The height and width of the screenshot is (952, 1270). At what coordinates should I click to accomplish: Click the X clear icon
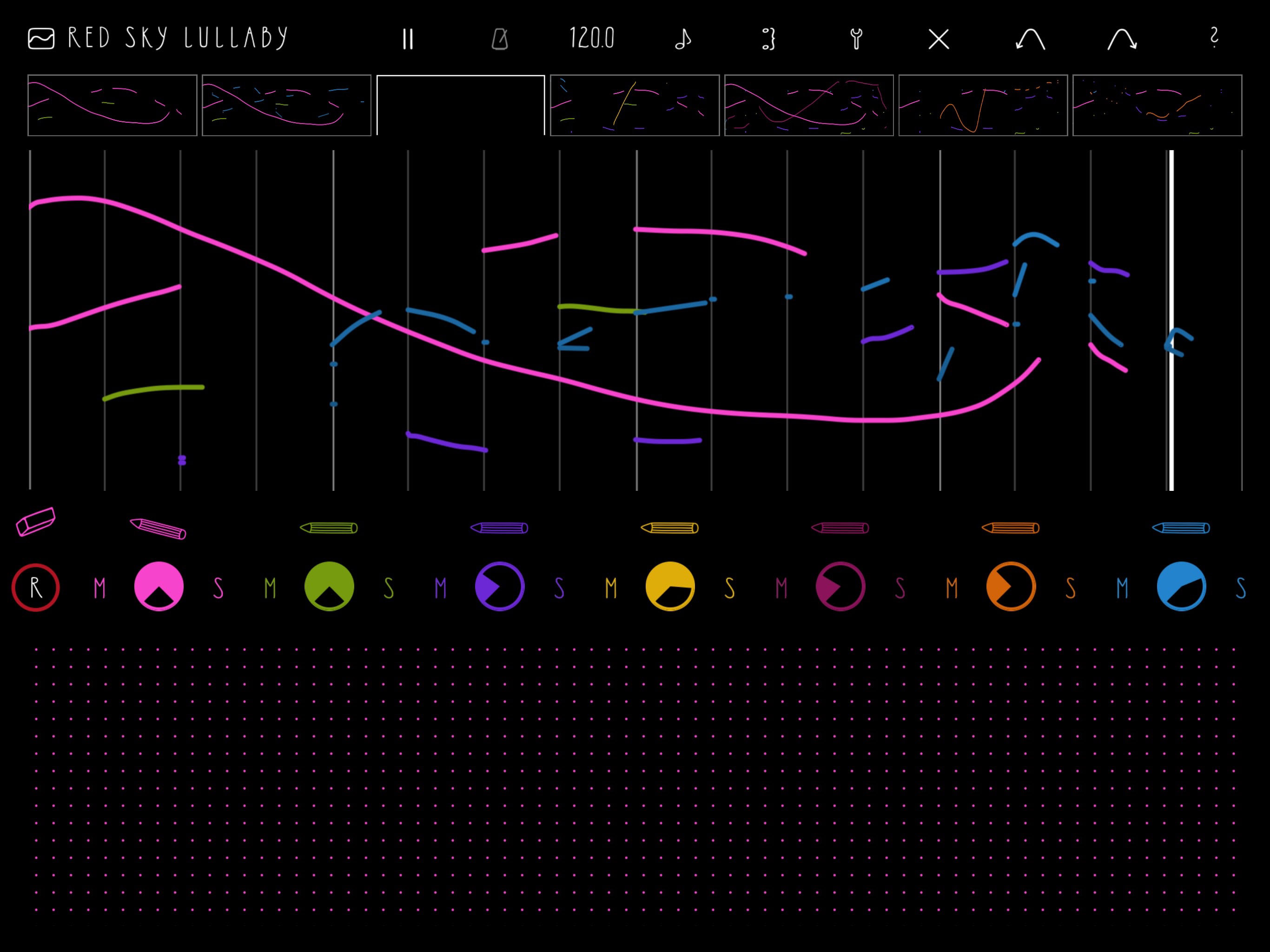coord(939,39)
